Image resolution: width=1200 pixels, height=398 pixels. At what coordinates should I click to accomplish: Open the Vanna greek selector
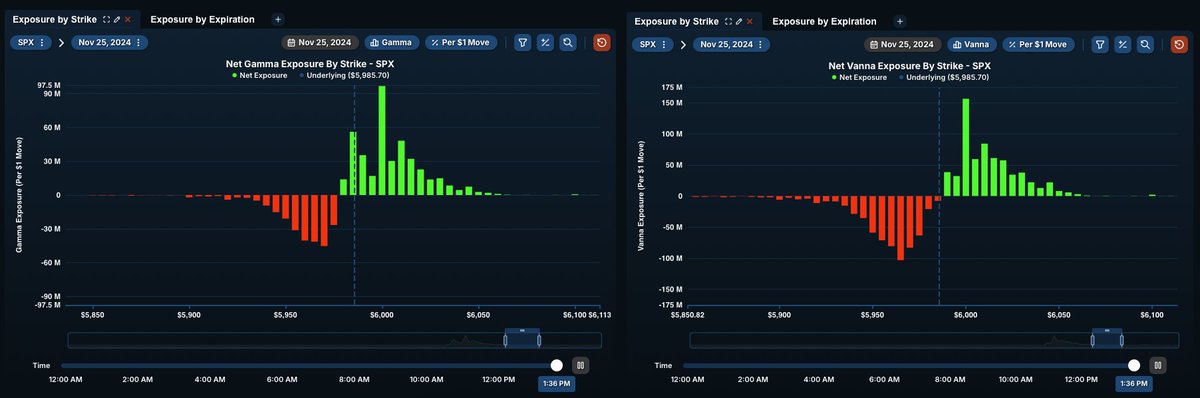pos(972,44)
